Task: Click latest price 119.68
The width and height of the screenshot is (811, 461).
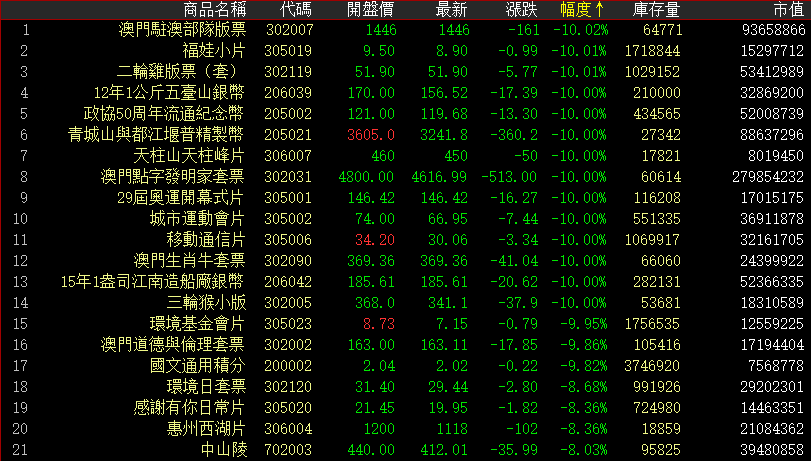Action: click(444, 114)
